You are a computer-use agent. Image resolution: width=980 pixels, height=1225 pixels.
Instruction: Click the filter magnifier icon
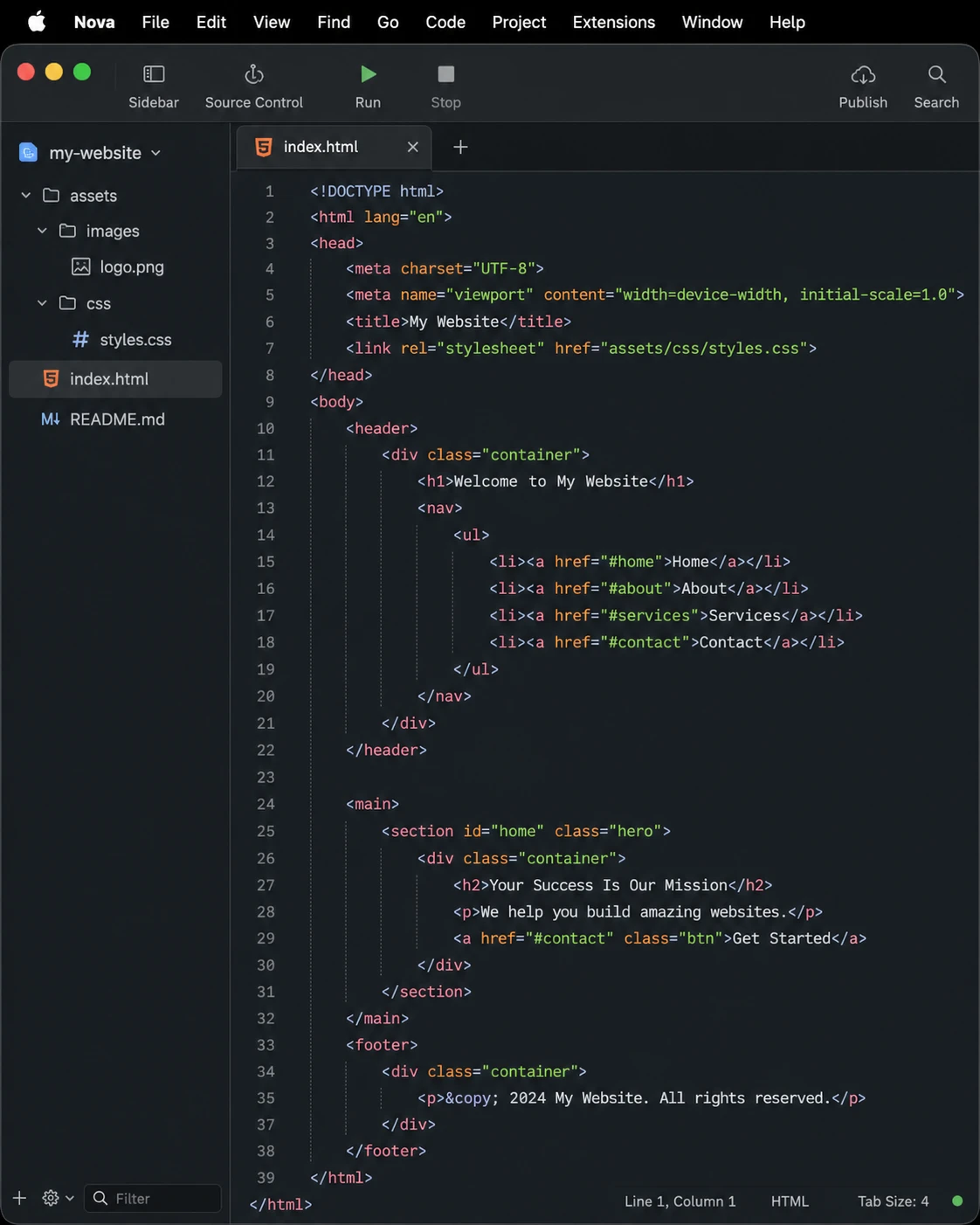coord(100,1198)
